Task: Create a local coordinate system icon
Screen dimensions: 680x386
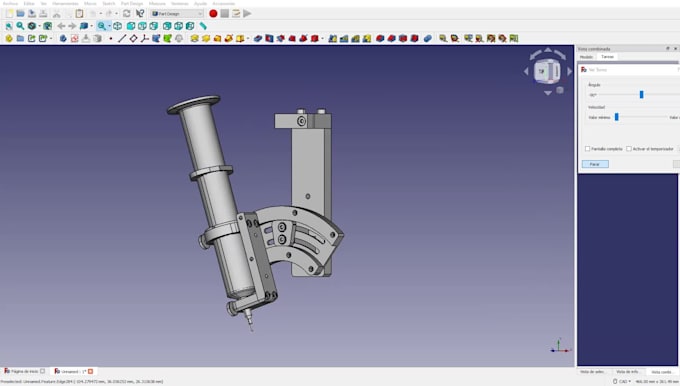Action: pos(144,39)
